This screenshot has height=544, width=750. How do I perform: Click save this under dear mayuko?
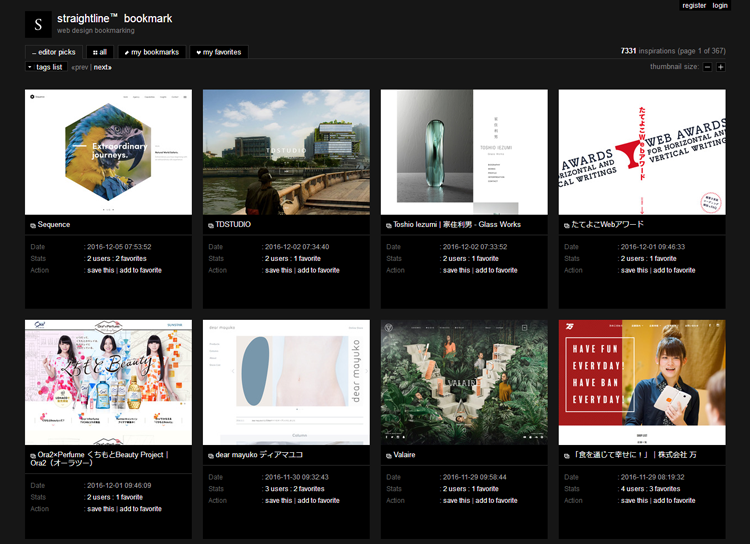278,500
